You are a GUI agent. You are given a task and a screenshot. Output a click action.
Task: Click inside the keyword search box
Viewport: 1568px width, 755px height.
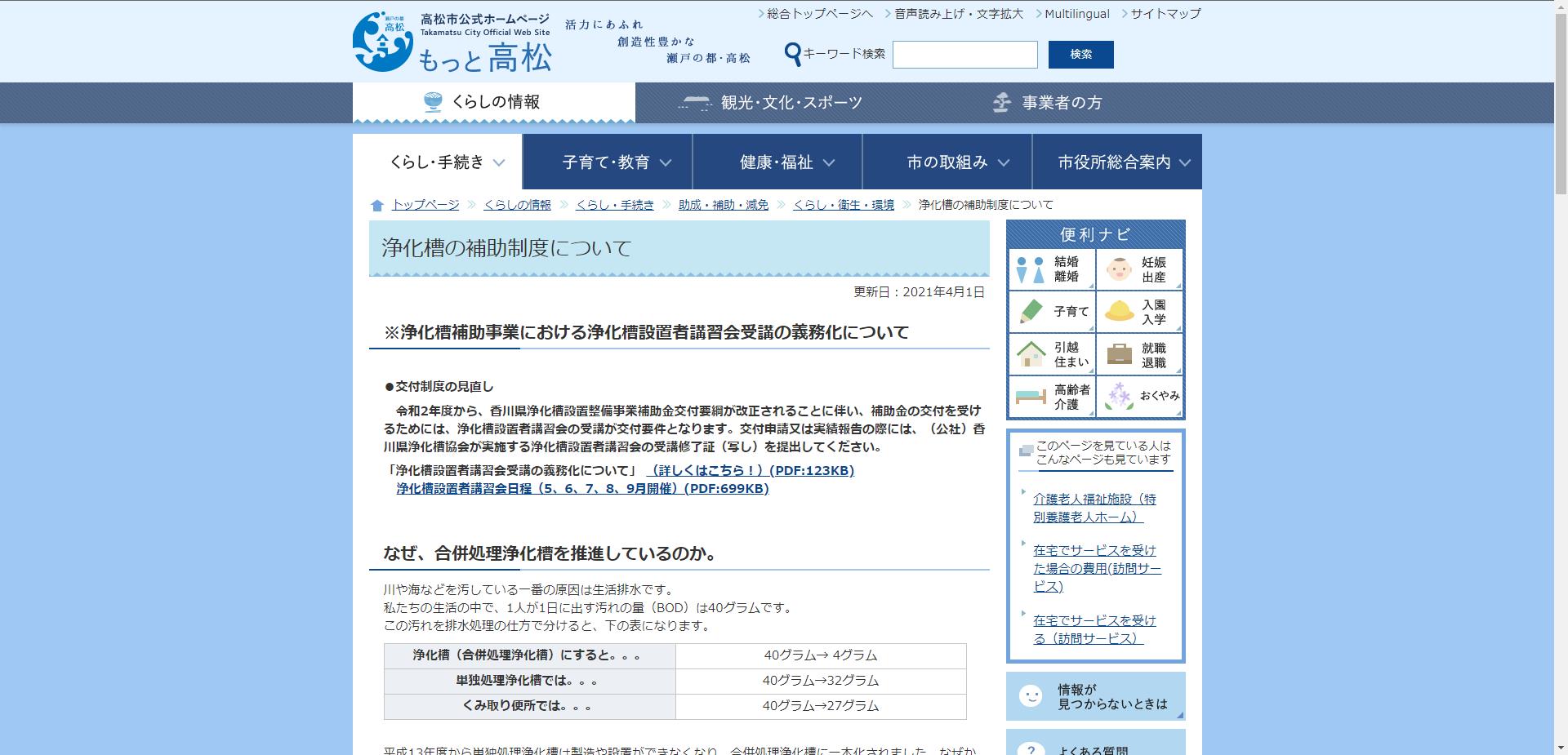pyautogui.click(x=964, y=55)
